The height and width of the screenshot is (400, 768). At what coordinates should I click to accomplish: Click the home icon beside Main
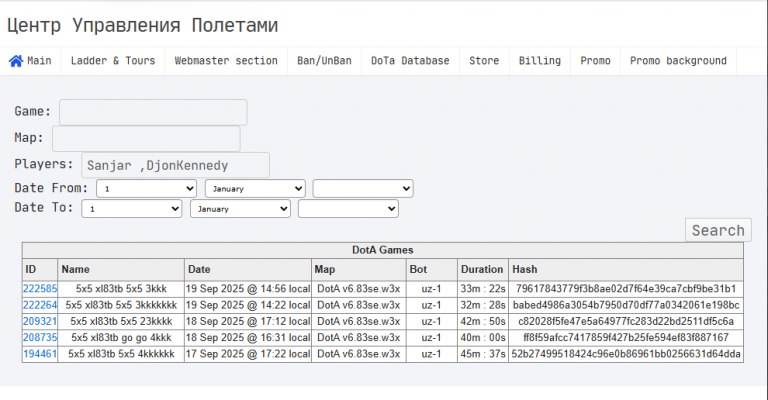coord(16,61)
